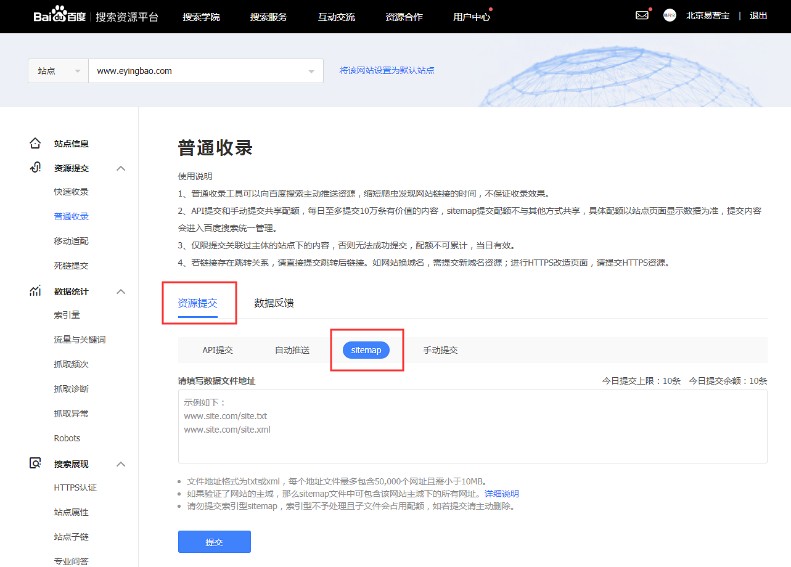Collapse the 数据统计 section chevron
791x567 pixels.
coord(121,291)
